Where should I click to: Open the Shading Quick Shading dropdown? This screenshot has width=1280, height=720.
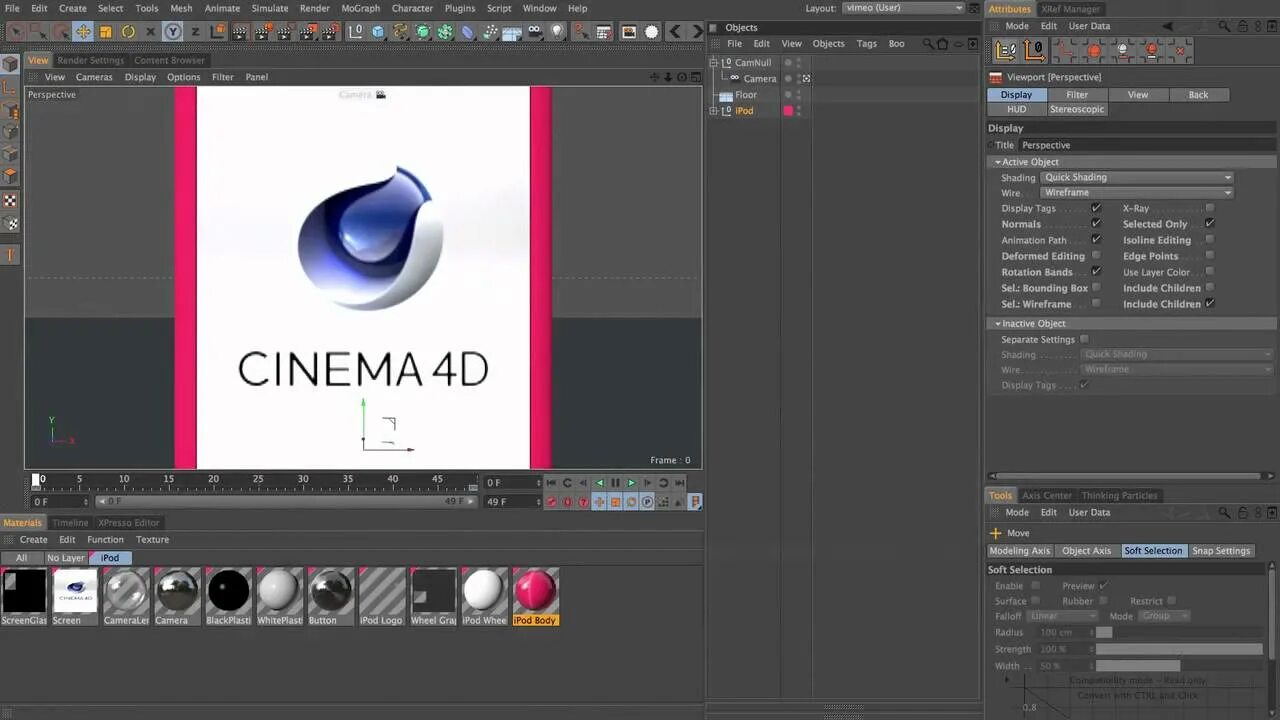click(1137, 177)
